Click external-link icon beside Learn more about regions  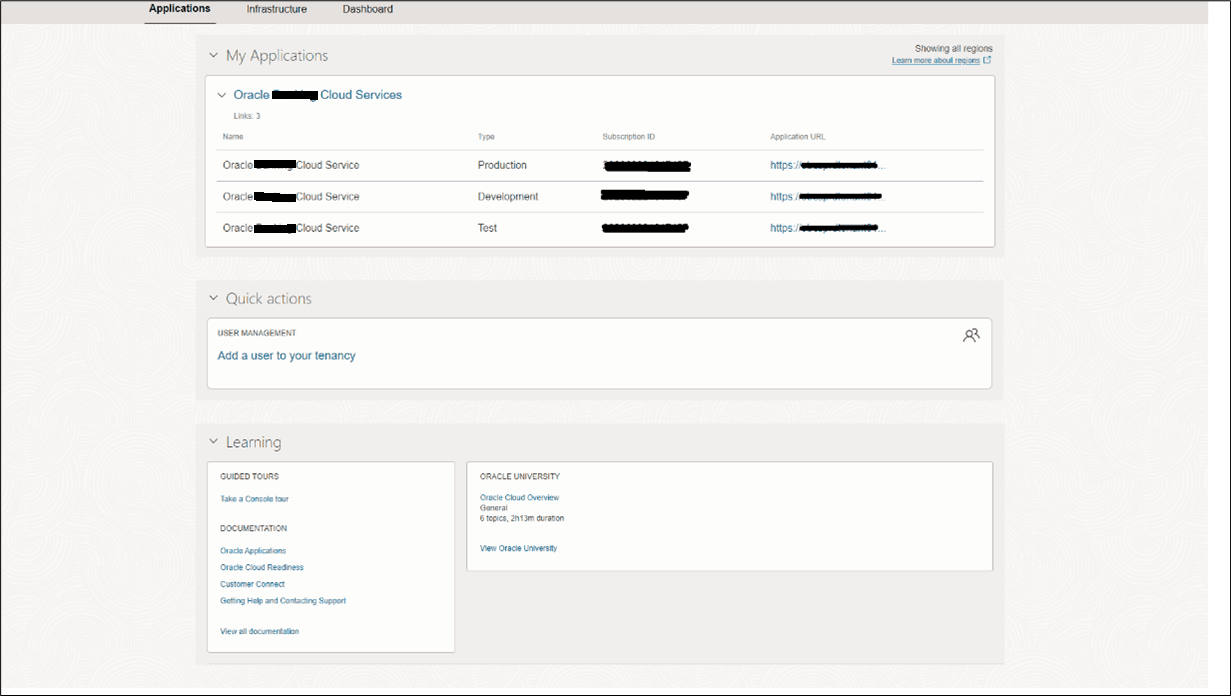pos(988,60)
